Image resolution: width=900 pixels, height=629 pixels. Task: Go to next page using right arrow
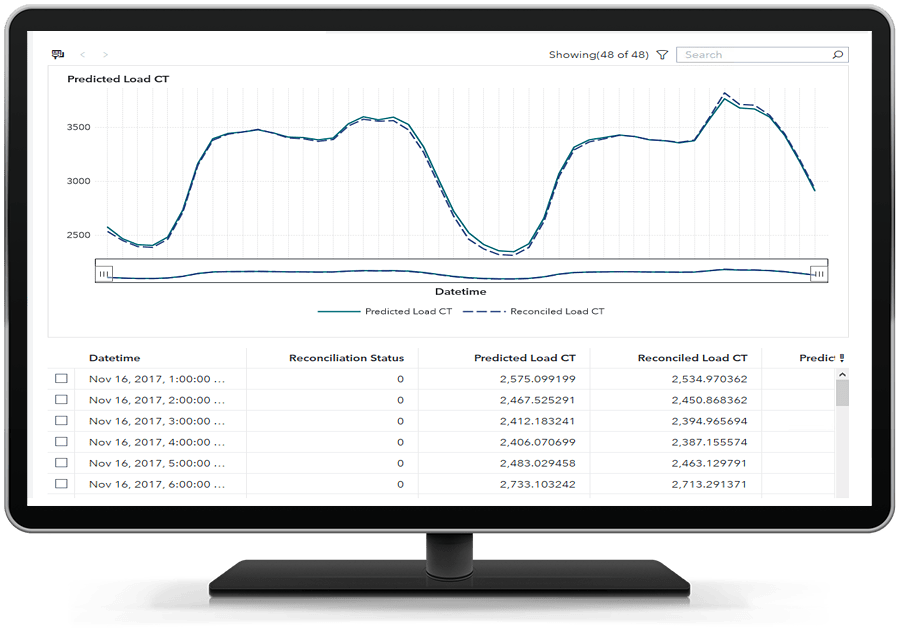pos(106,55)
